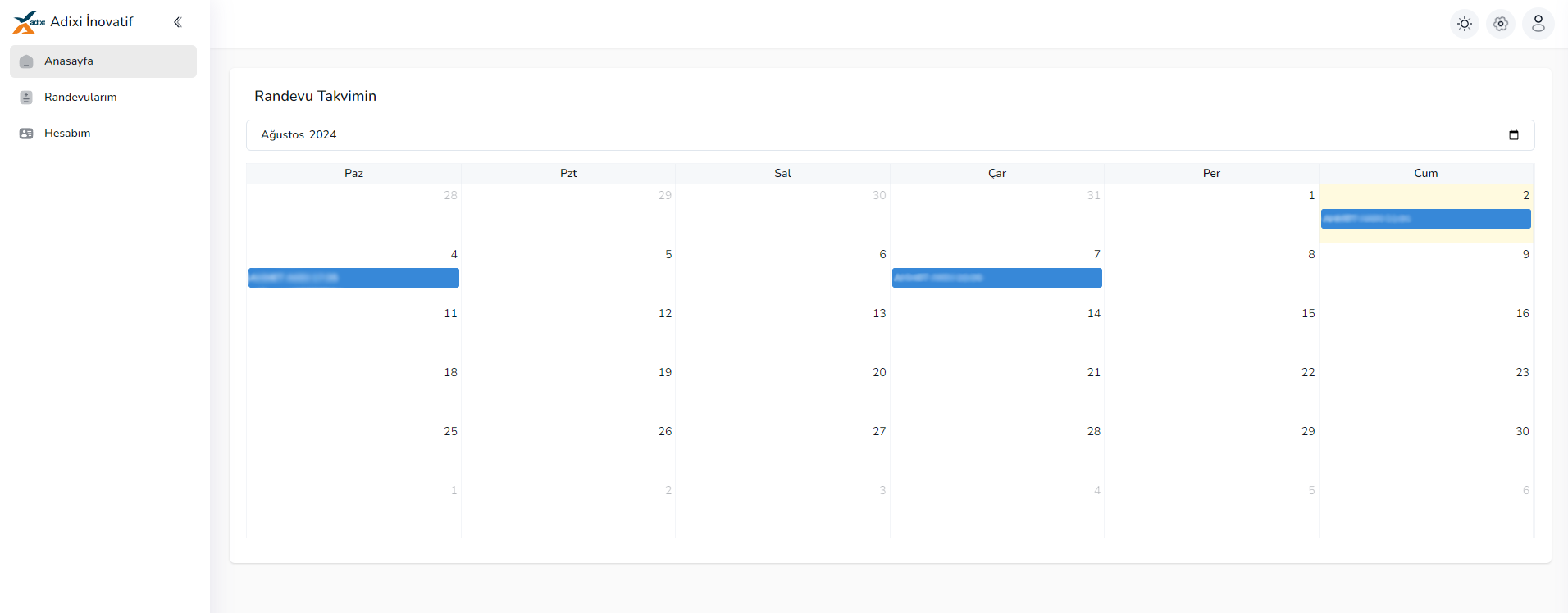Screen dimensions: 1568x613
Task: Click the Per column header
Action: pyautogui.click(x=1211, y=173)
